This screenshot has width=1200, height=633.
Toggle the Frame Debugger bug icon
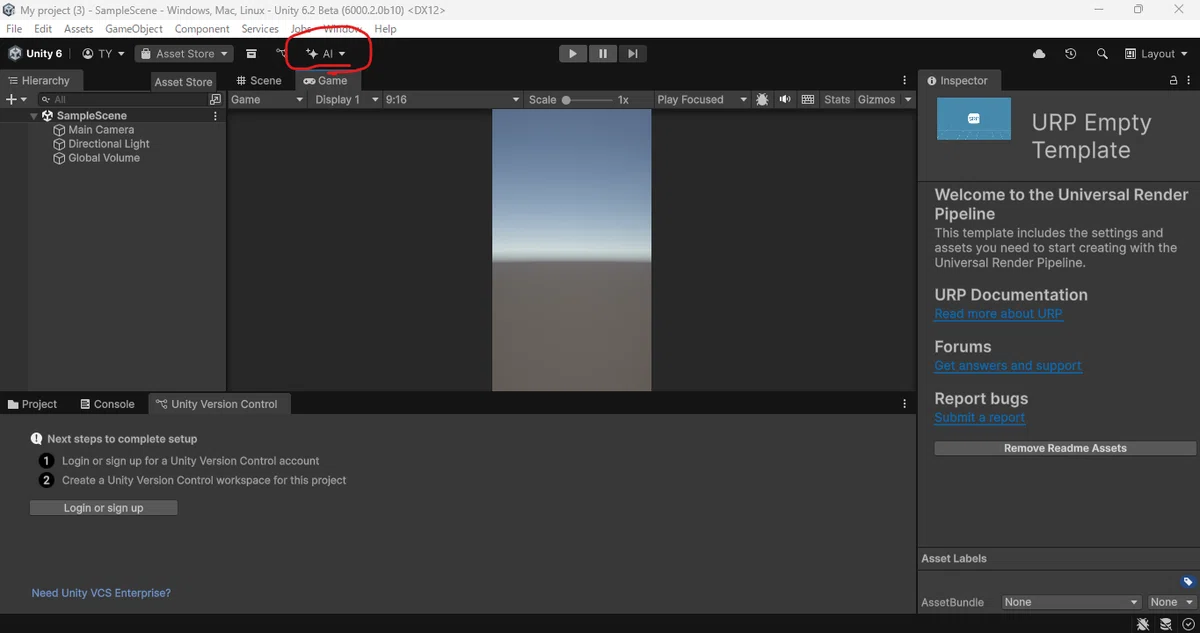click(763, 100)
